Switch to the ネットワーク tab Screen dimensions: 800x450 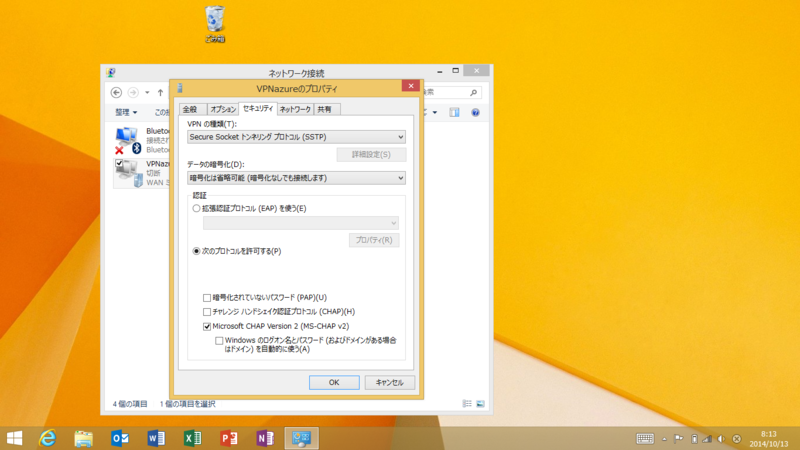click(x=295, y=109)
